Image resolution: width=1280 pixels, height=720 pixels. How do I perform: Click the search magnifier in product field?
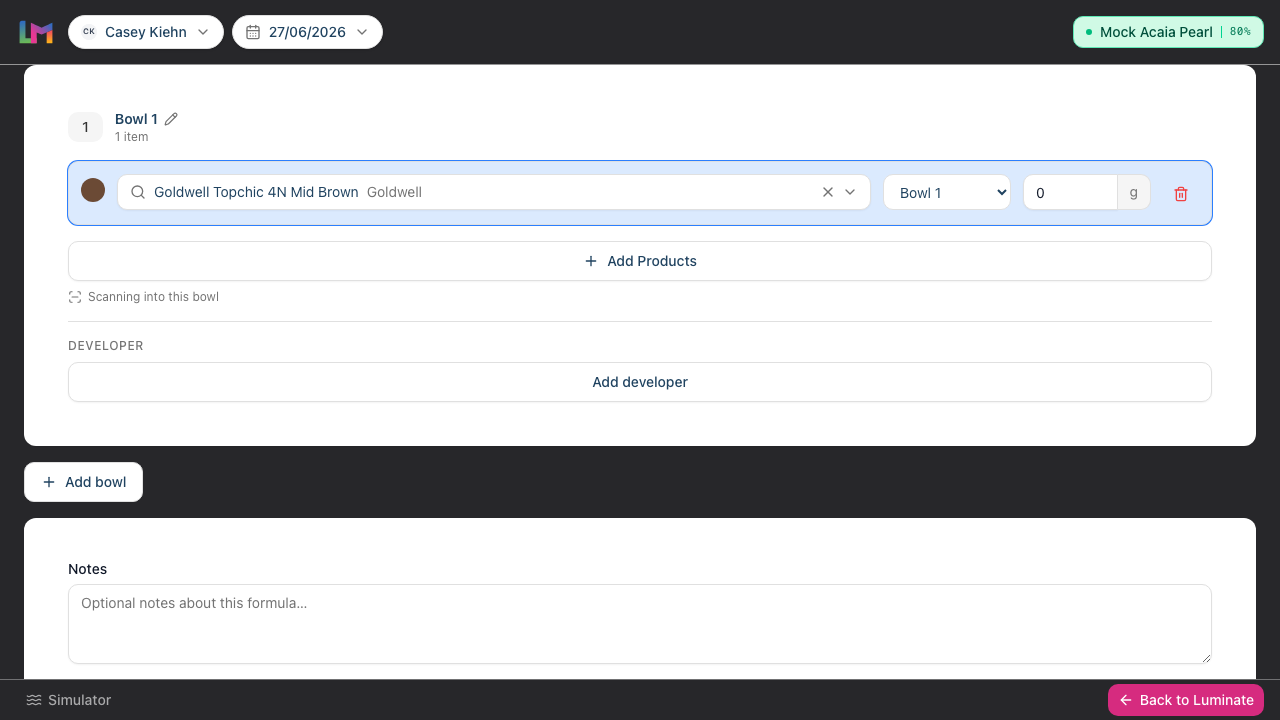(x=138, y=192)
